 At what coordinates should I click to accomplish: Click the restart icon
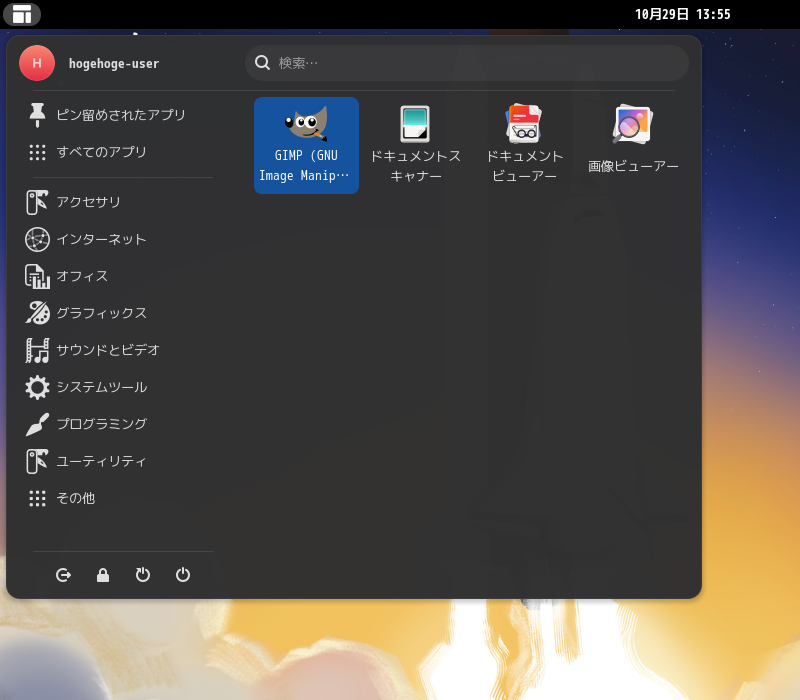click(x=143, y=575)
